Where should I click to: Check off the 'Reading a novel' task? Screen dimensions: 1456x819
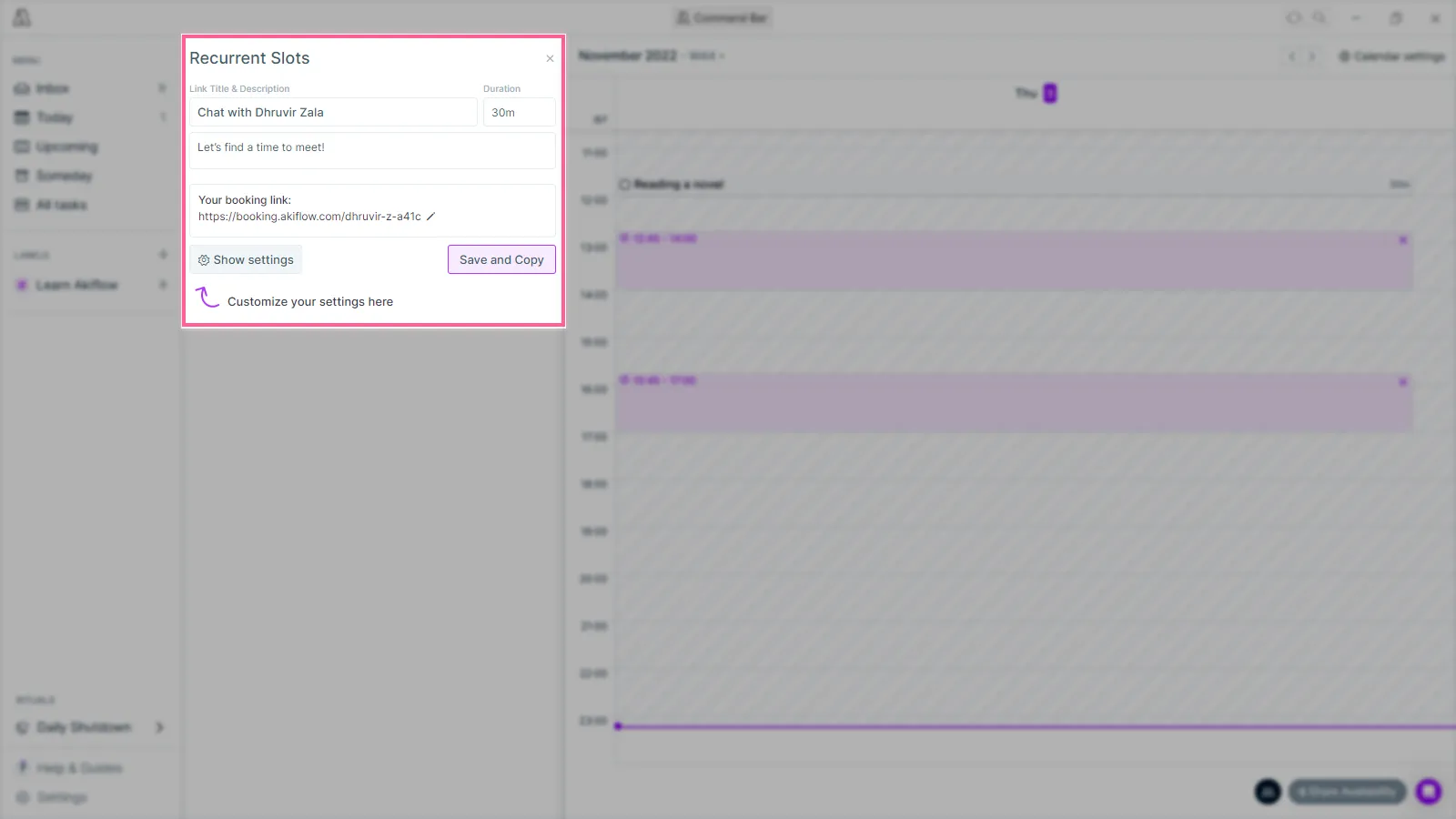click(625, 185)
